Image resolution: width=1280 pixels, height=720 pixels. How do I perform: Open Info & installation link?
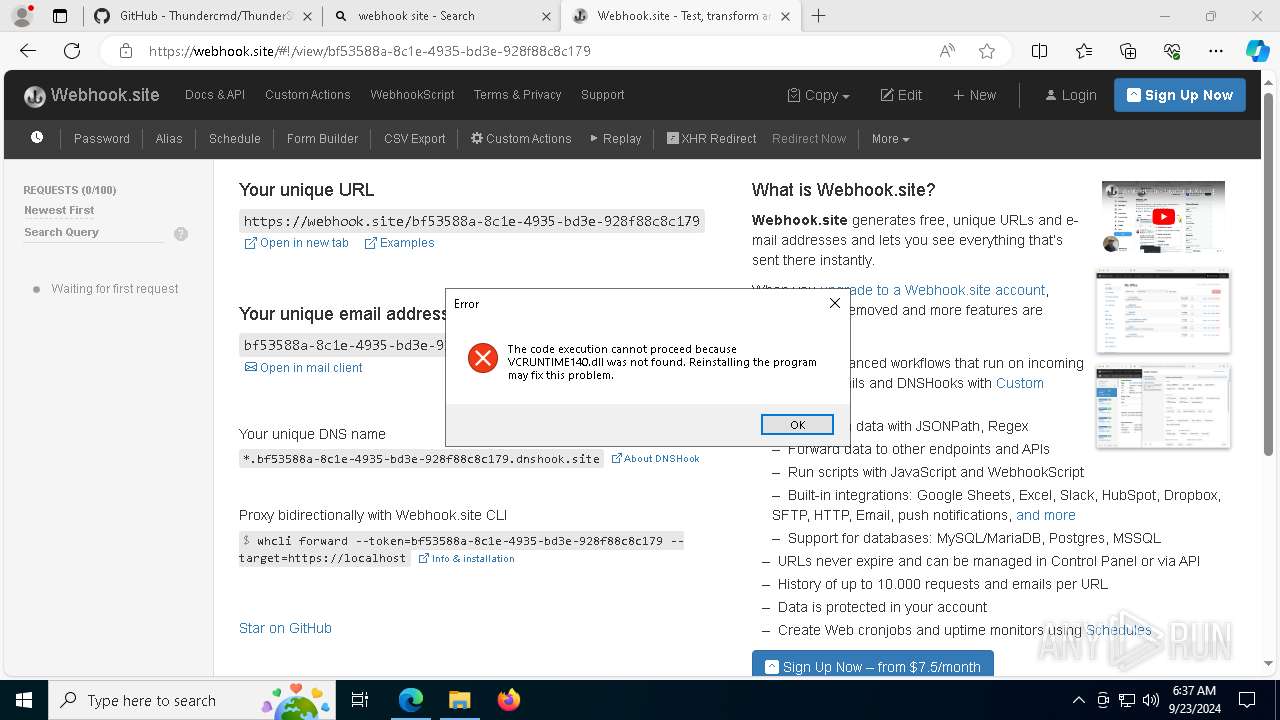pos(466,559)
